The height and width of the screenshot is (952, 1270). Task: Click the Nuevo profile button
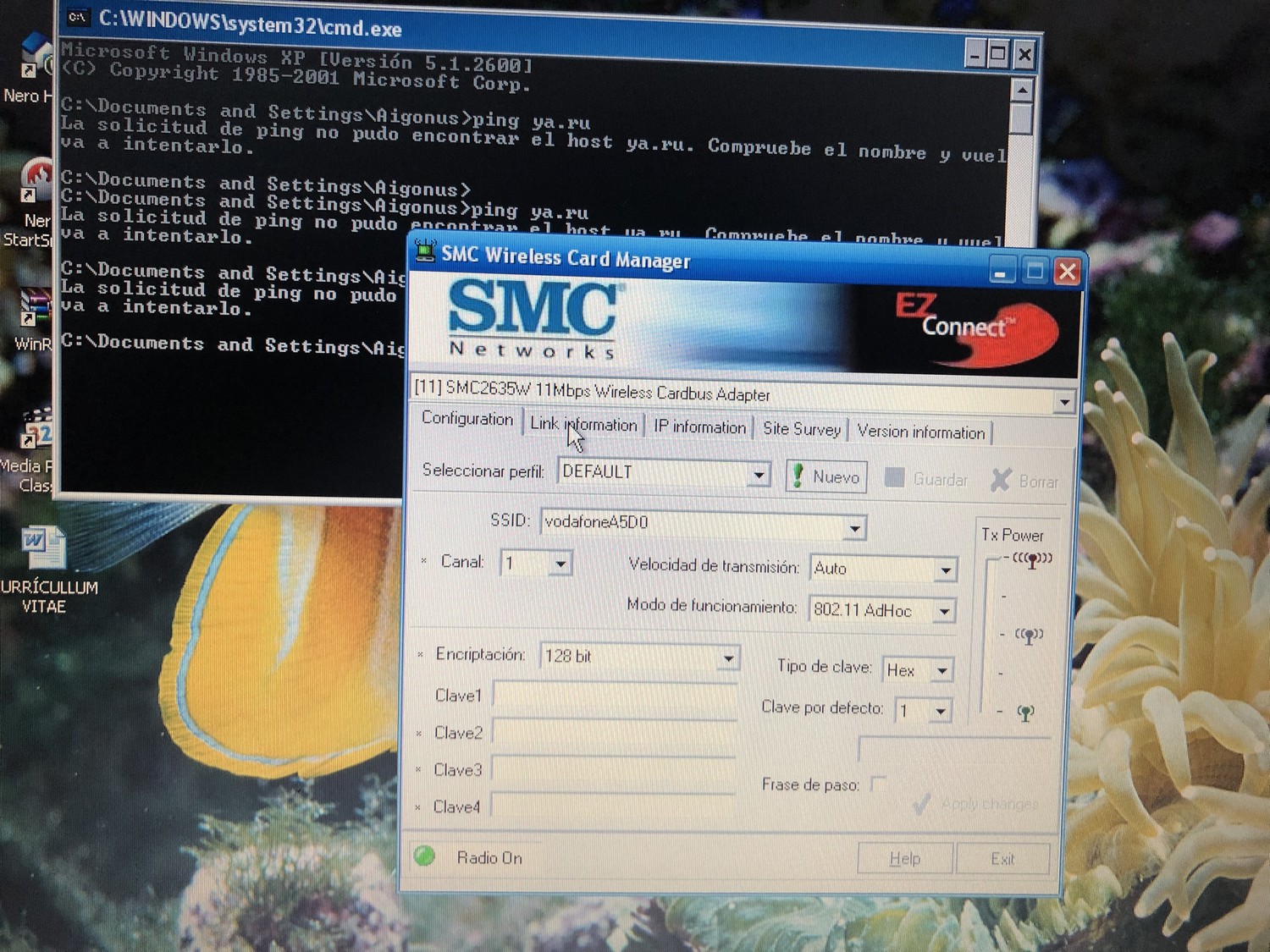coord(826,476)
